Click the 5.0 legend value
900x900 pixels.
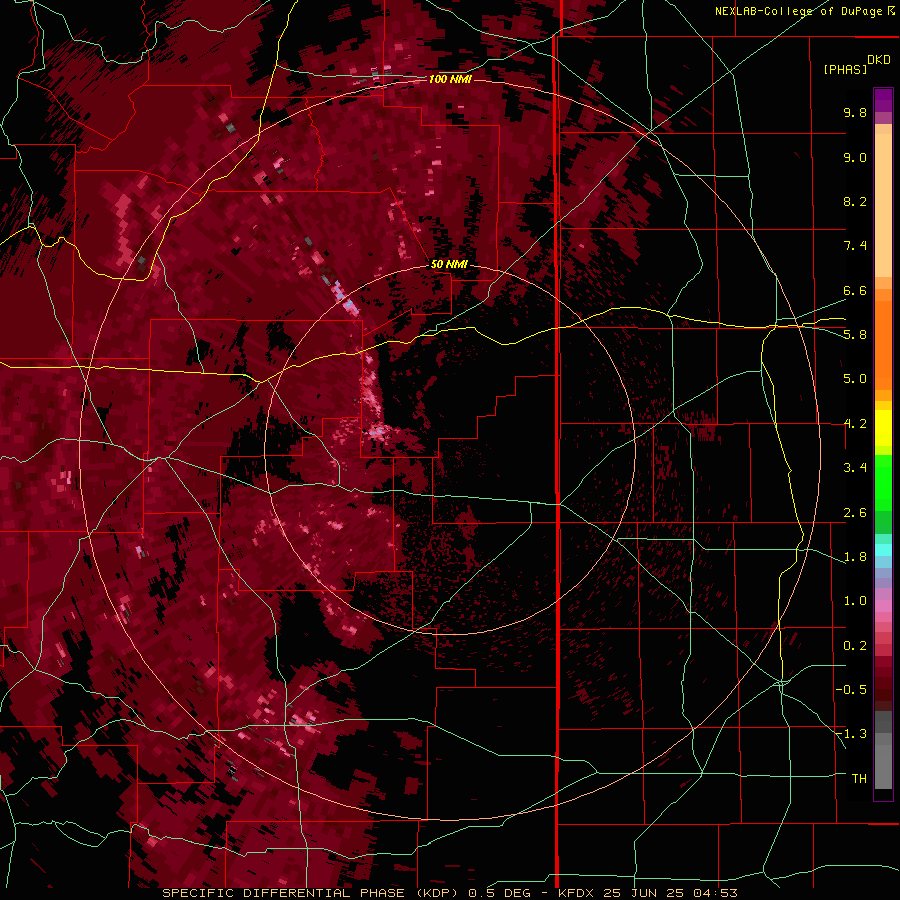tap(855, 379)
